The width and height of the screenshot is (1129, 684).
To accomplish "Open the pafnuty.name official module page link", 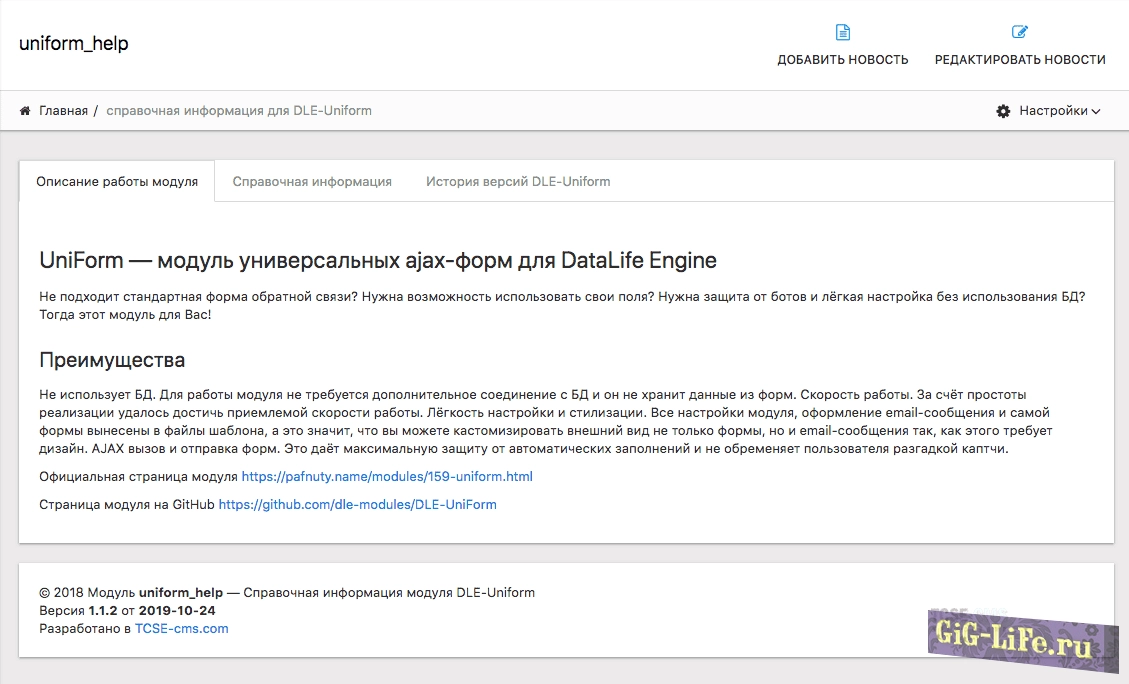I will pos(387,477).
